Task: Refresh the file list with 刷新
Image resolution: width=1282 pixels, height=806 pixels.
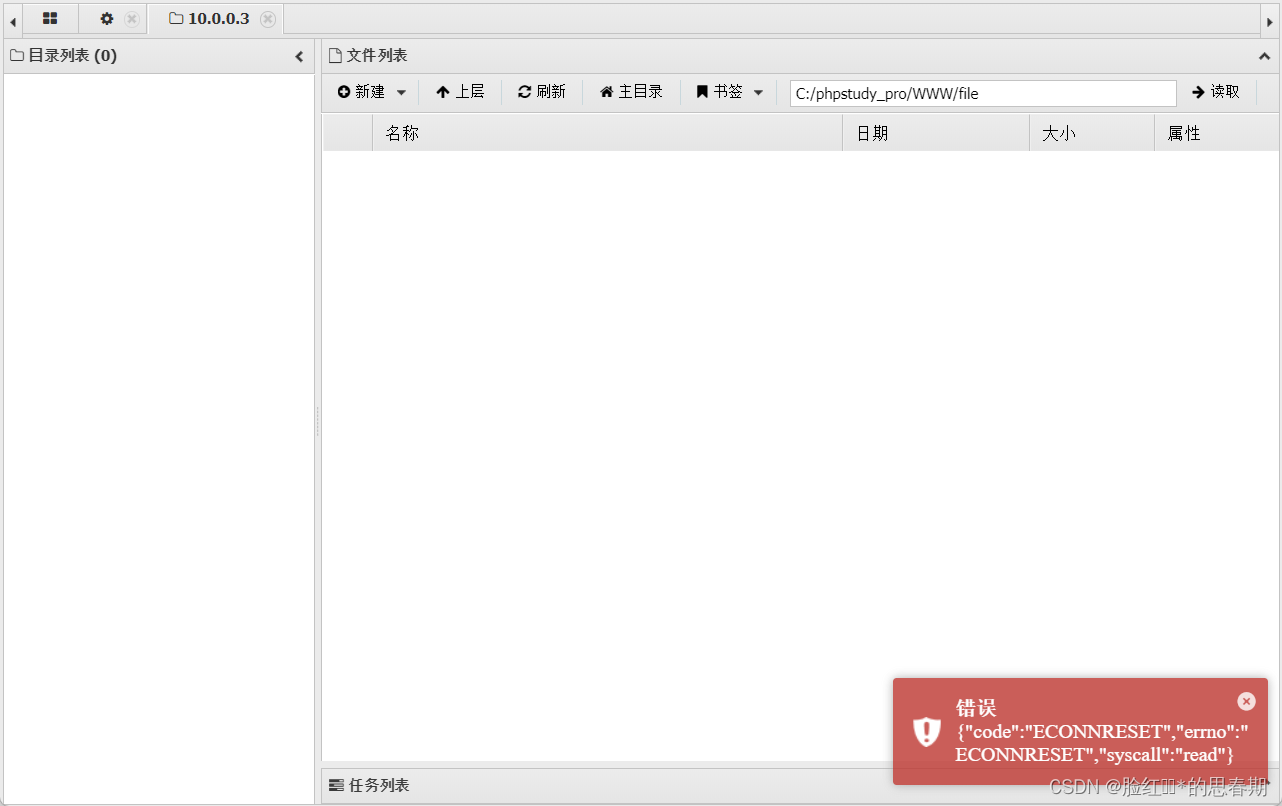Action: click(542, 92)
